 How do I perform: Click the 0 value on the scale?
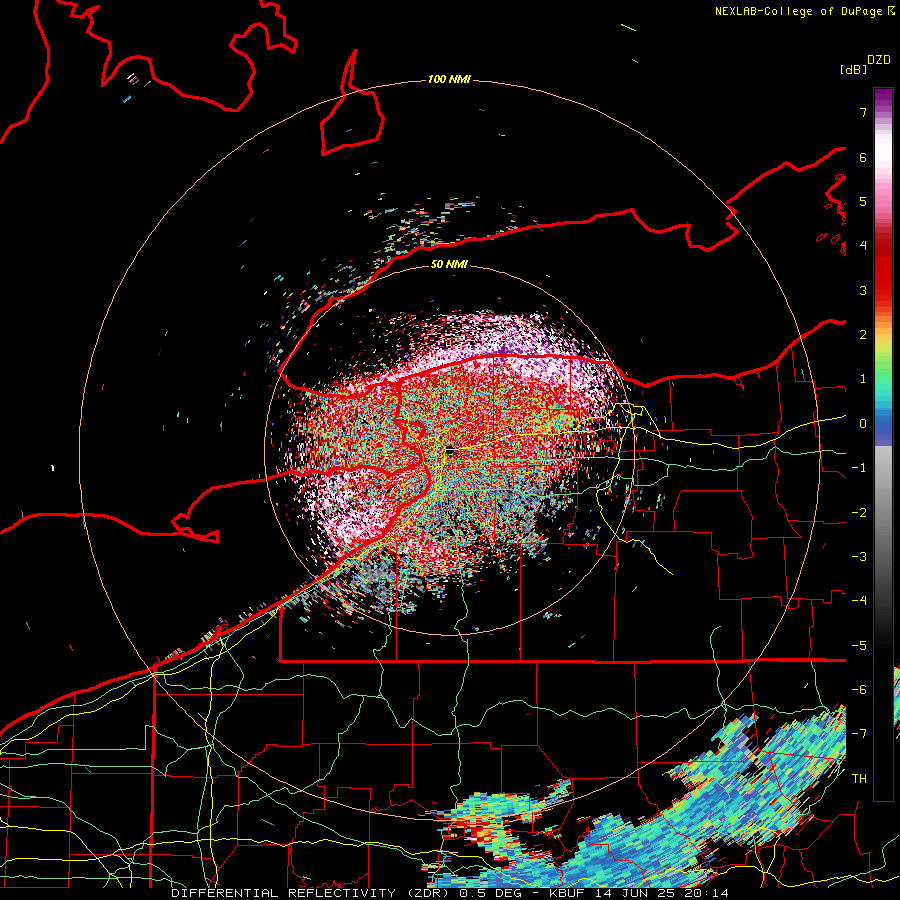coord(863,424)
